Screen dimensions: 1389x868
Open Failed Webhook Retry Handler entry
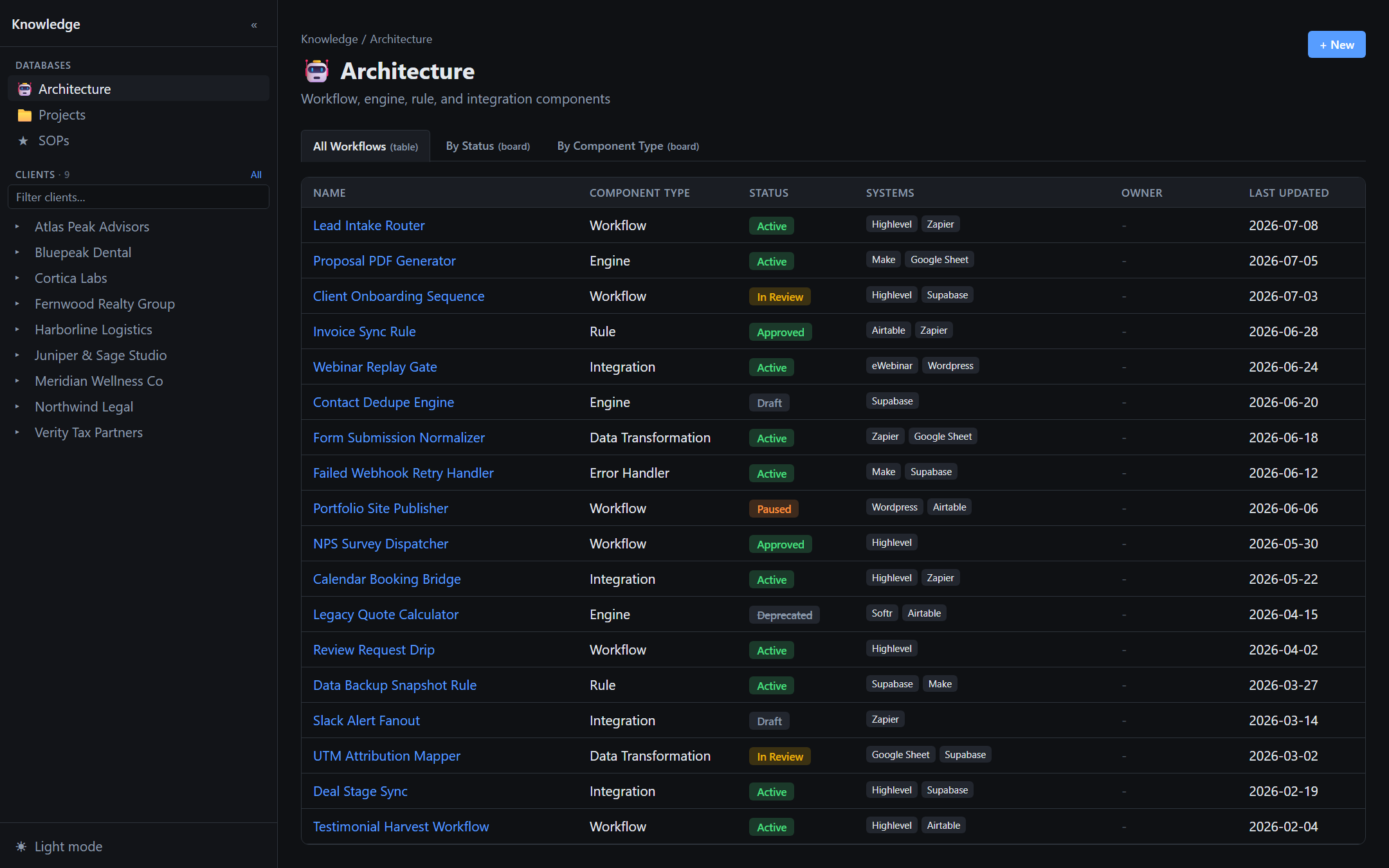click(403, 473)
